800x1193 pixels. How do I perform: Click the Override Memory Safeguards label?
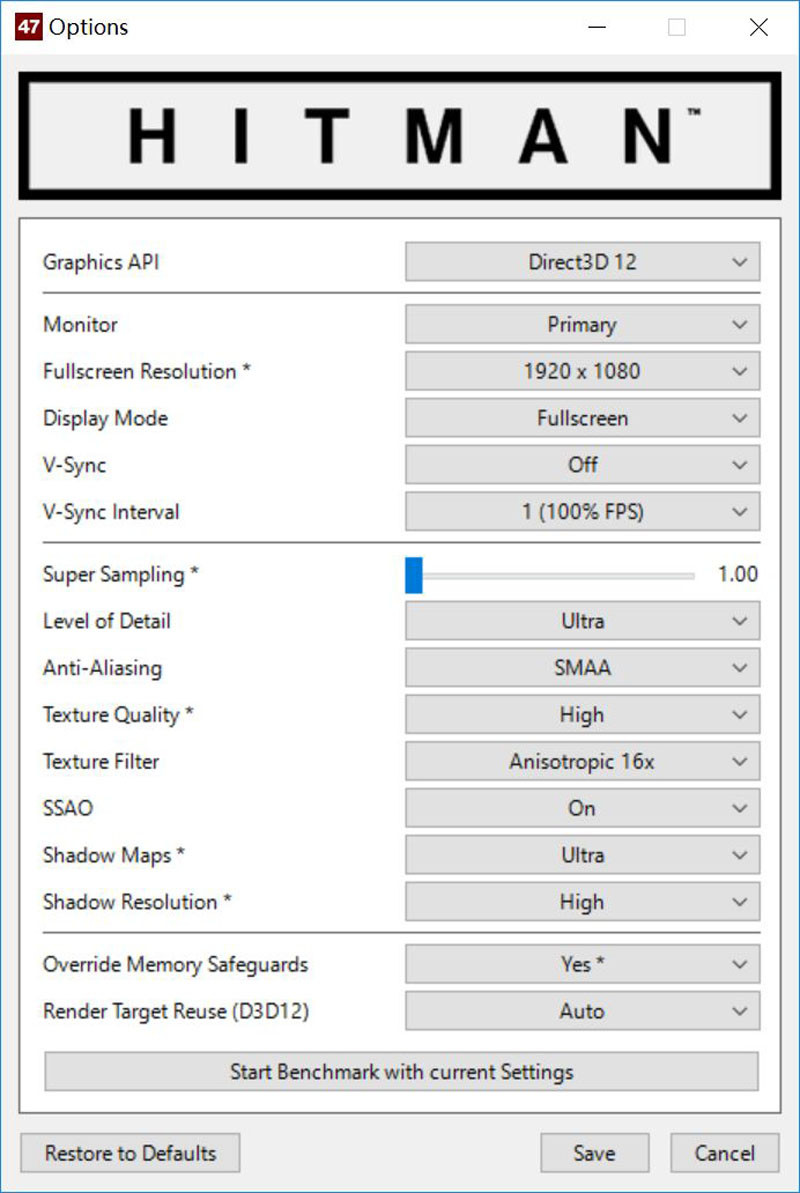(x=176, y=964)
